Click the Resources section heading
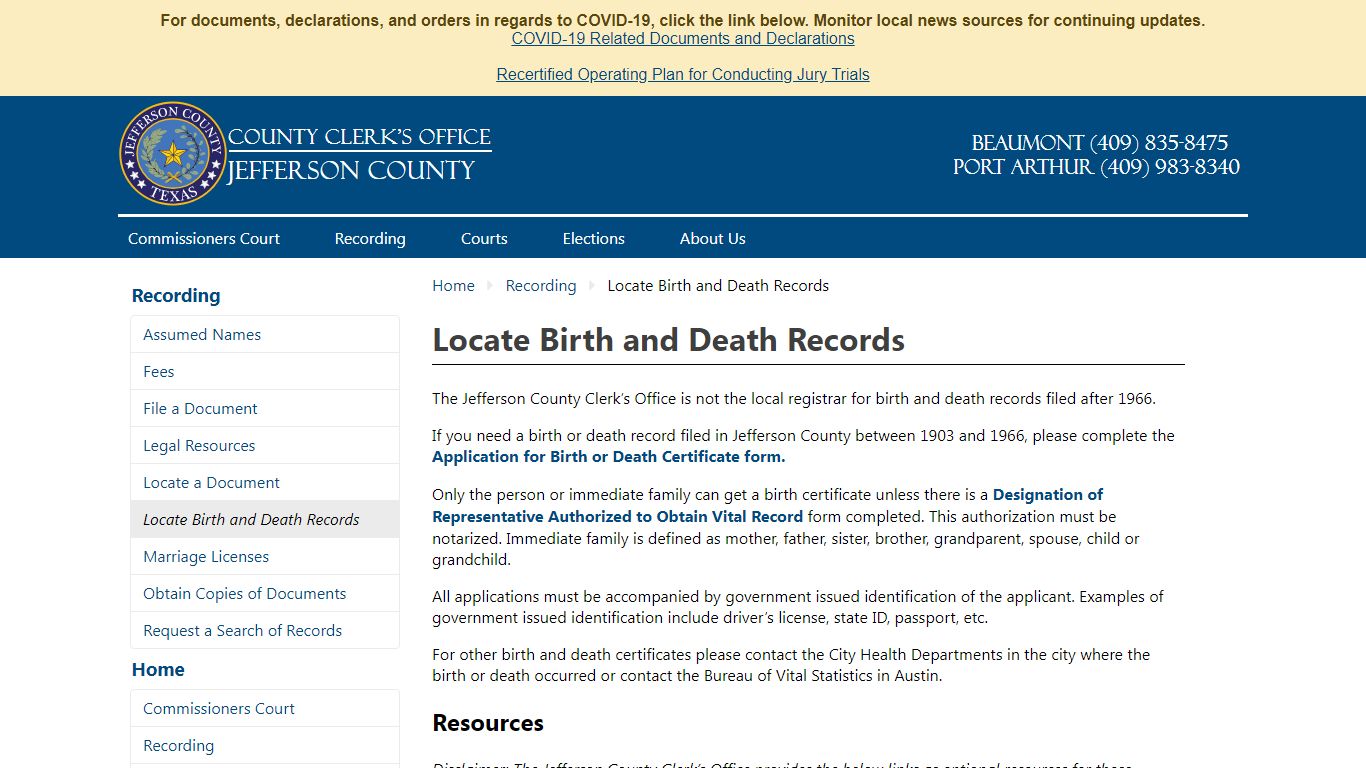 pyautogui.click(x=488, y=723)
